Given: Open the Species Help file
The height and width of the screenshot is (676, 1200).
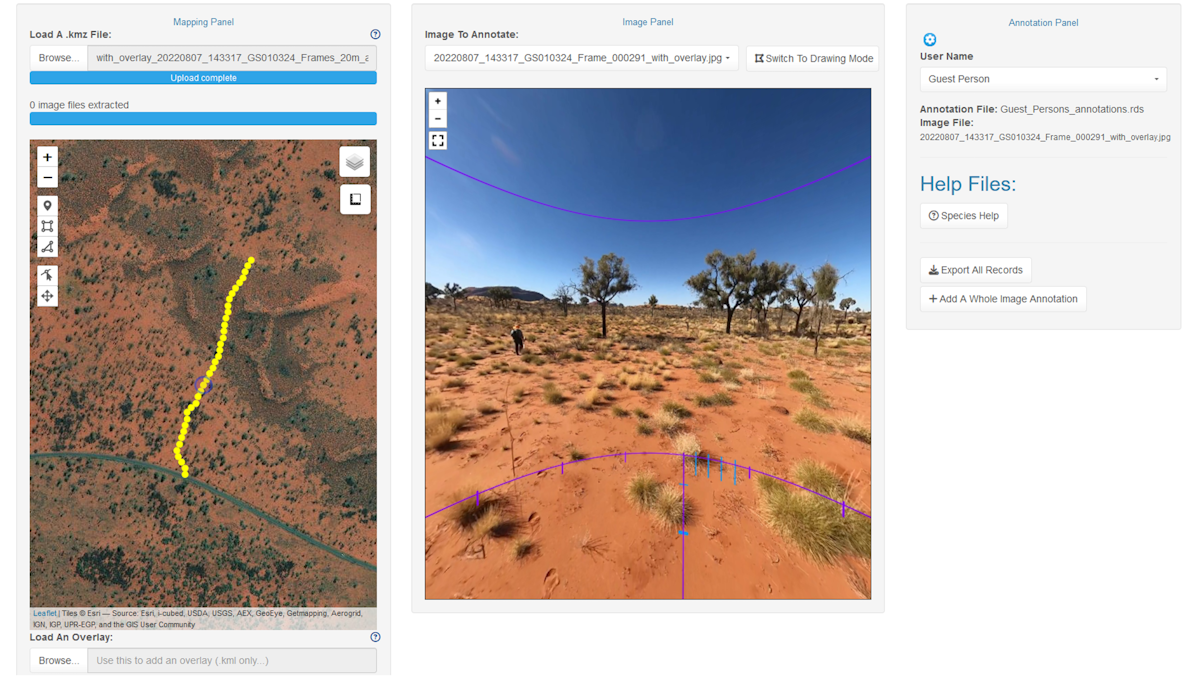Looking at the screenshot, I should pos(964,216).
